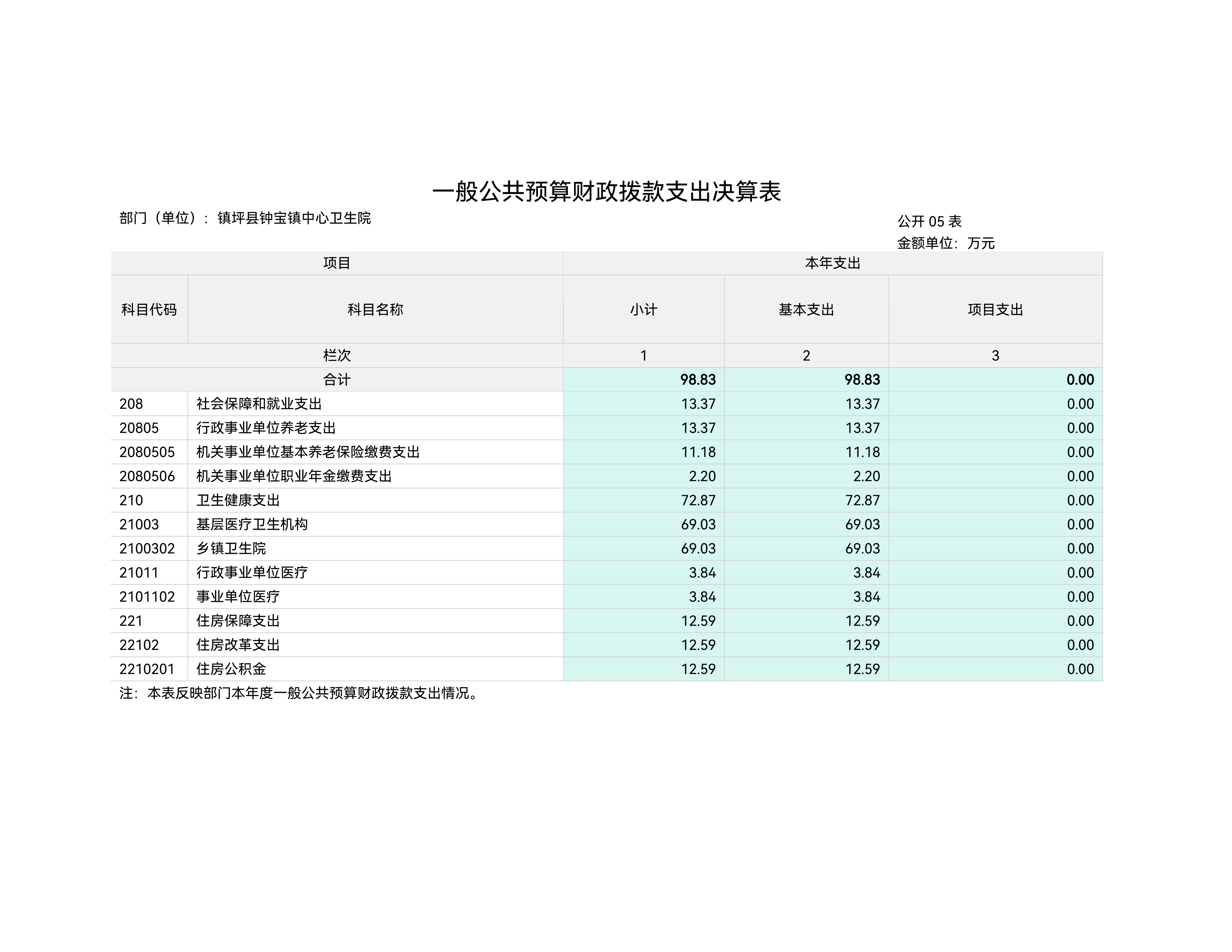Click the 科目代码 column header

click(149, 310)
